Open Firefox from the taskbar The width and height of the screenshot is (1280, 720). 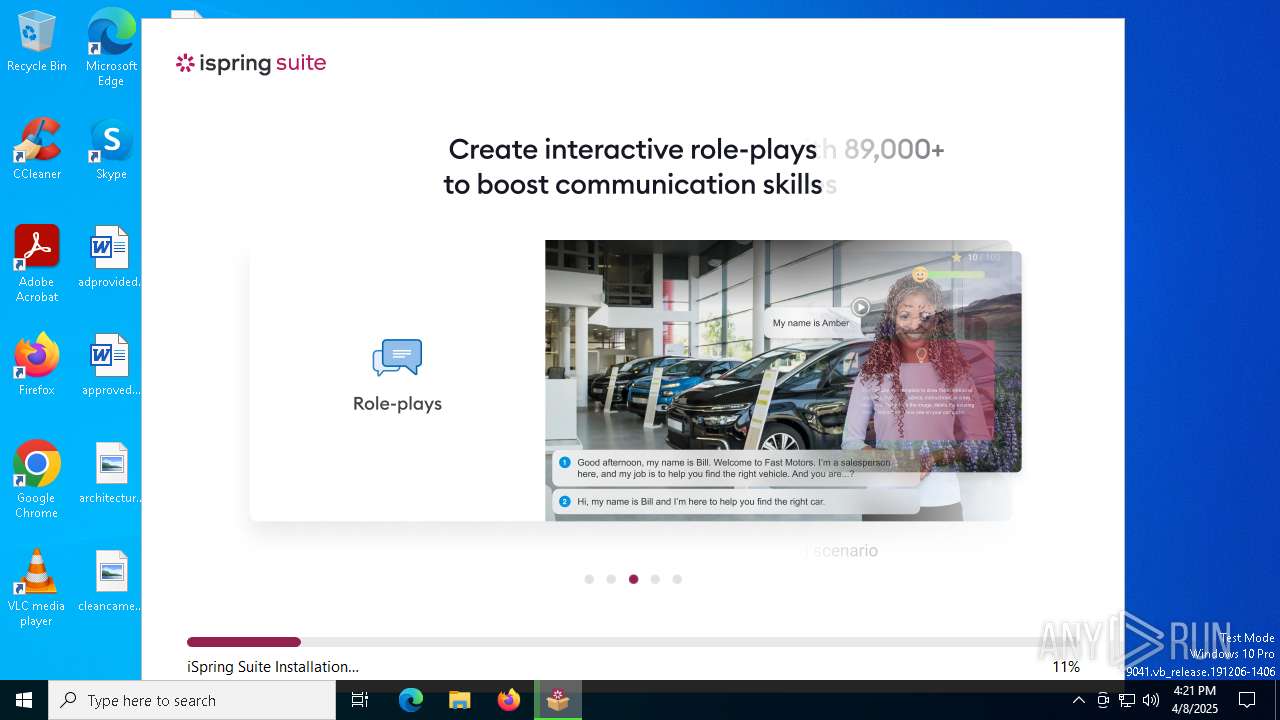pyautogui.click(x=509, y=700)
